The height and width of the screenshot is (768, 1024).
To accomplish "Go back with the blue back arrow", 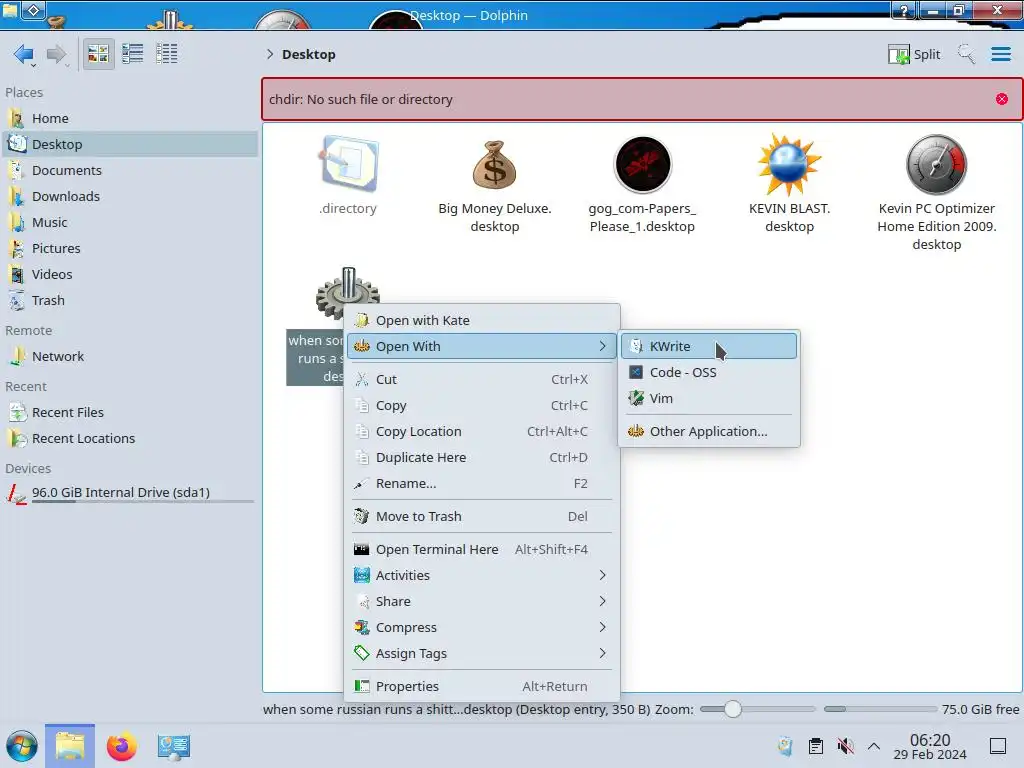I will [24, 54].
